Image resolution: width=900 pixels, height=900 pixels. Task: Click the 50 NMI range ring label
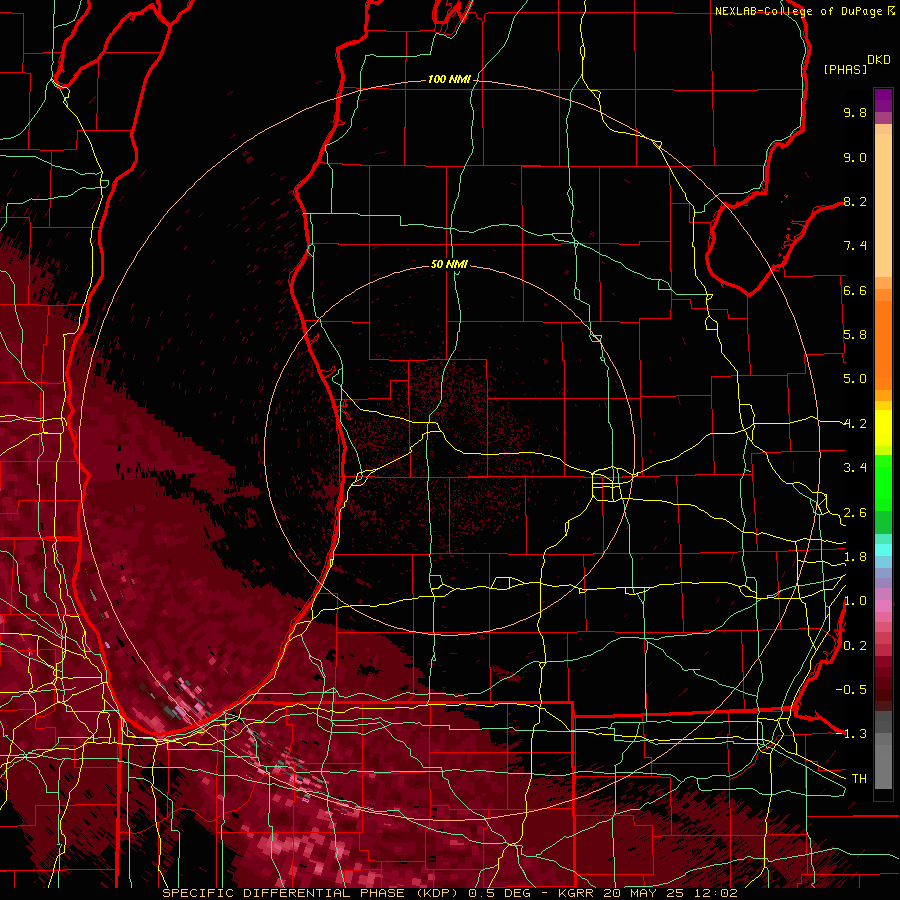(x=449, y=264)
